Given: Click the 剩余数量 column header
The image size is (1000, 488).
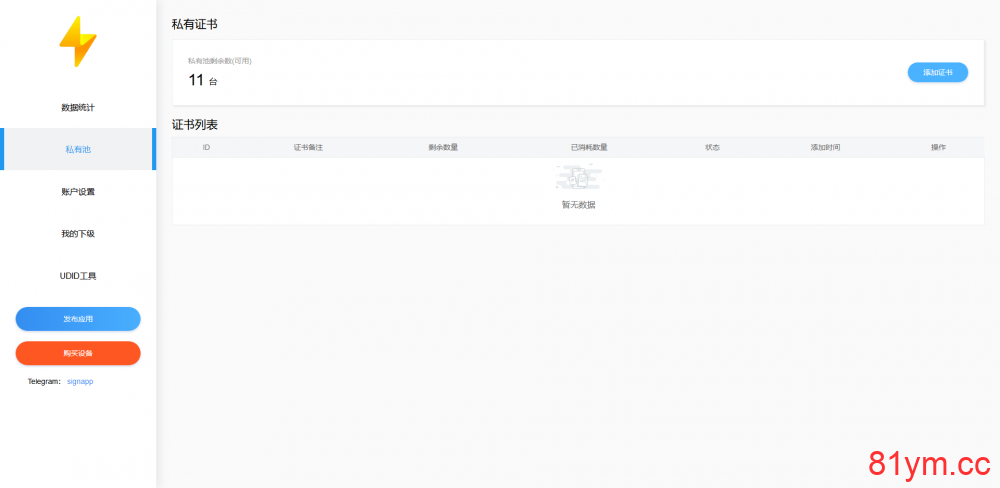Looking at the screenshot, I should click(x=443, y=147).
